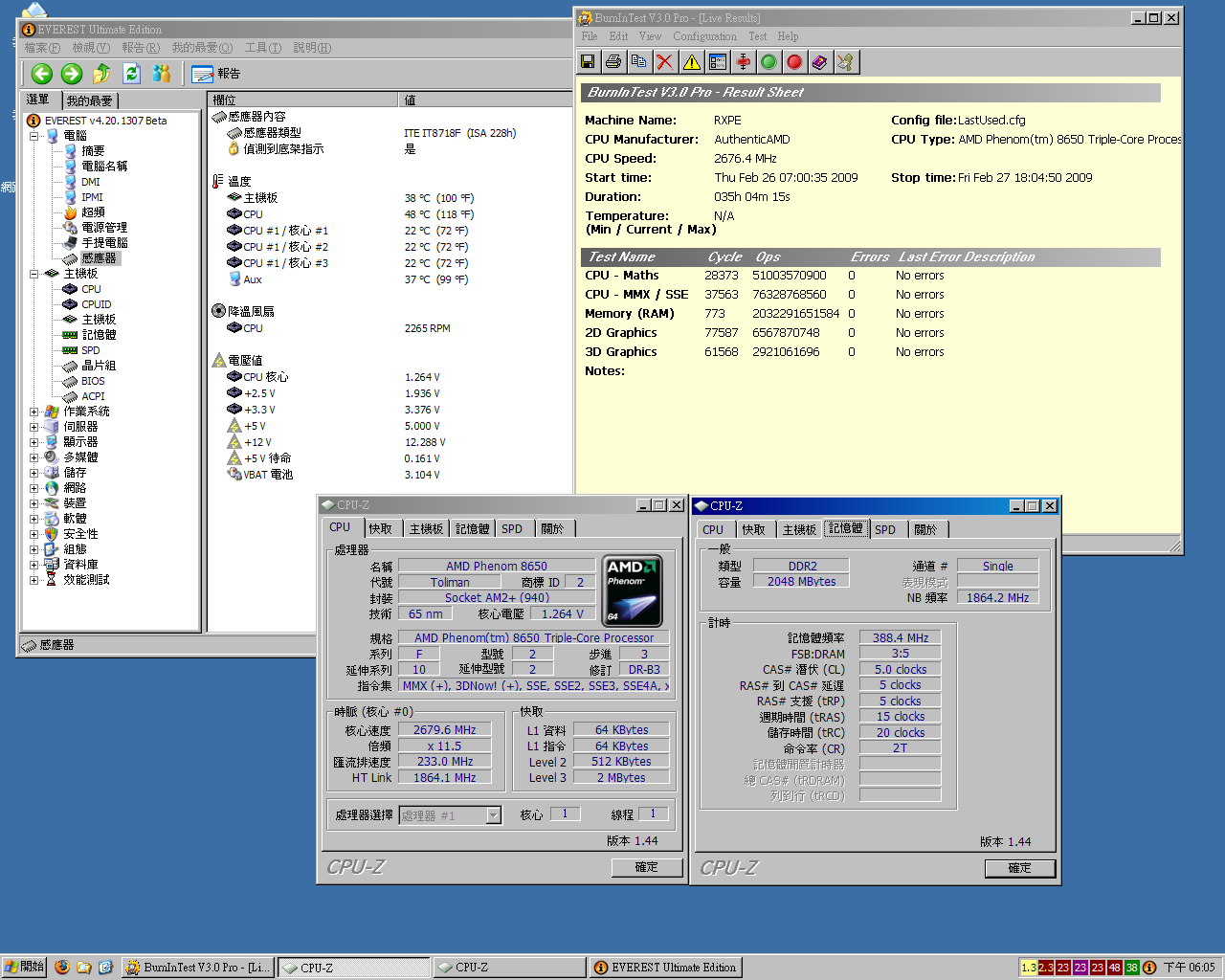Click the green Start tests button in BurnInTest
The image size is (1225, 980).
pyautogui.click(x=768, y=62)
